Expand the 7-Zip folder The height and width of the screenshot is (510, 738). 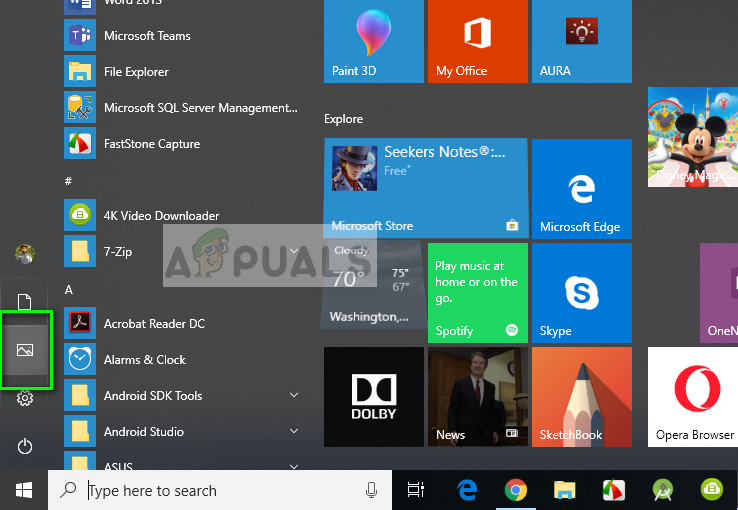[x=180, y=252]
